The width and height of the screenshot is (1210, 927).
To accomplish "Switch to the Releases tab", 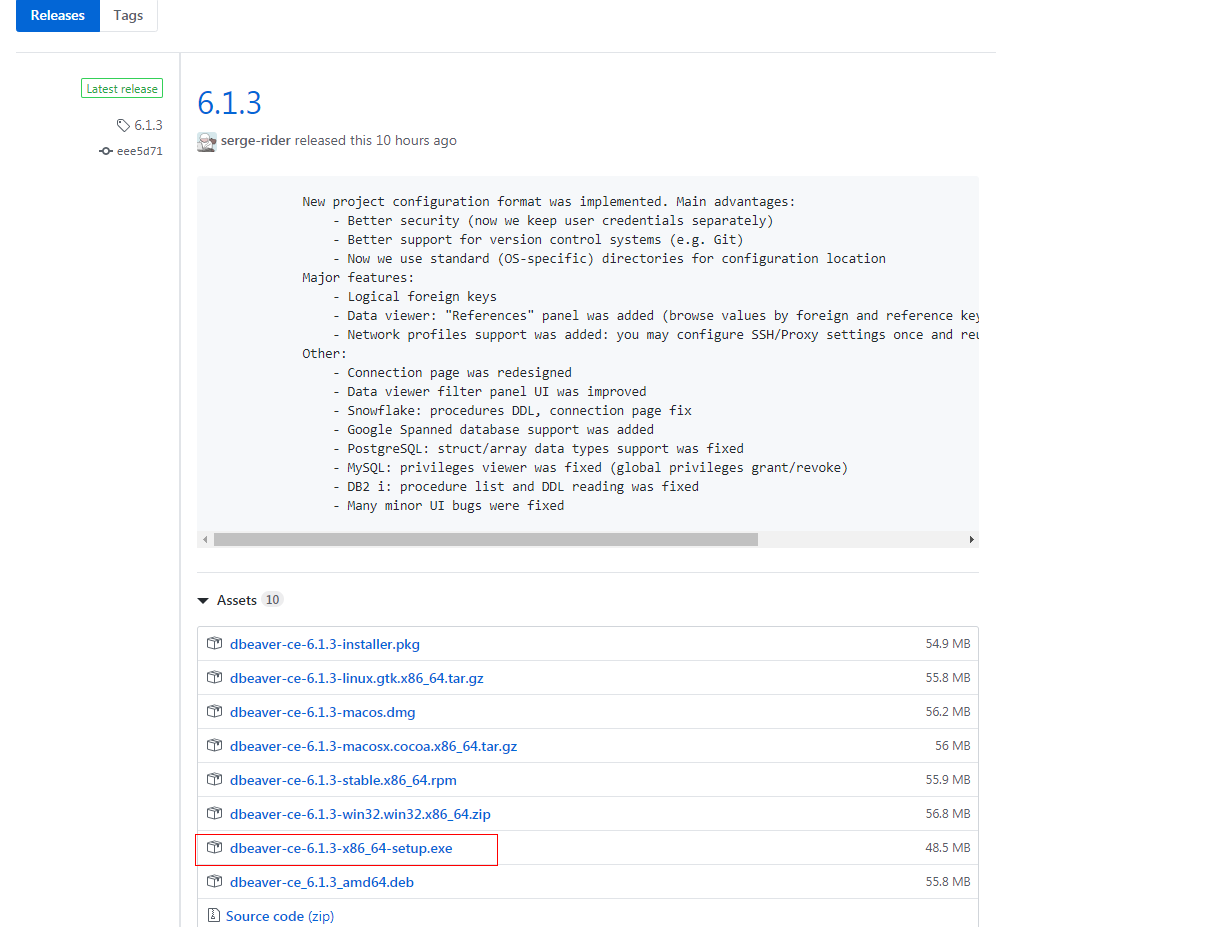I will [x=58, y=15].
